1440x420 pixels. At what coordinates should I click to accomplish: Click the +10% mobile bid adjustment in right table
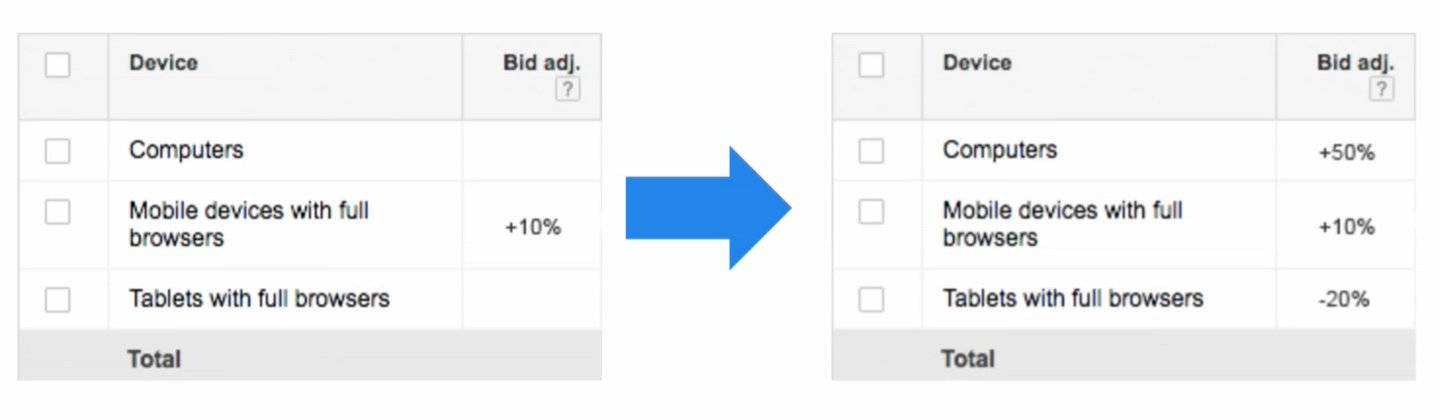[1346, 227]
